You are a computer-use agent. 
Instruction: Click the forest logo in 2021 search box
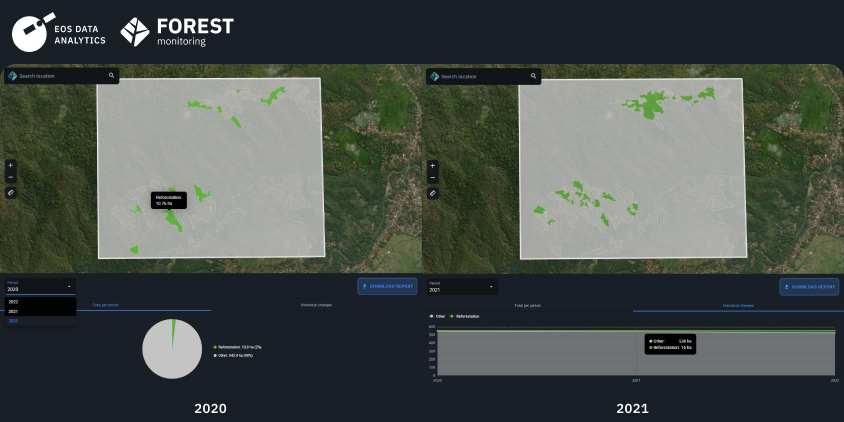pyautogui.click(x=434, y=76)
